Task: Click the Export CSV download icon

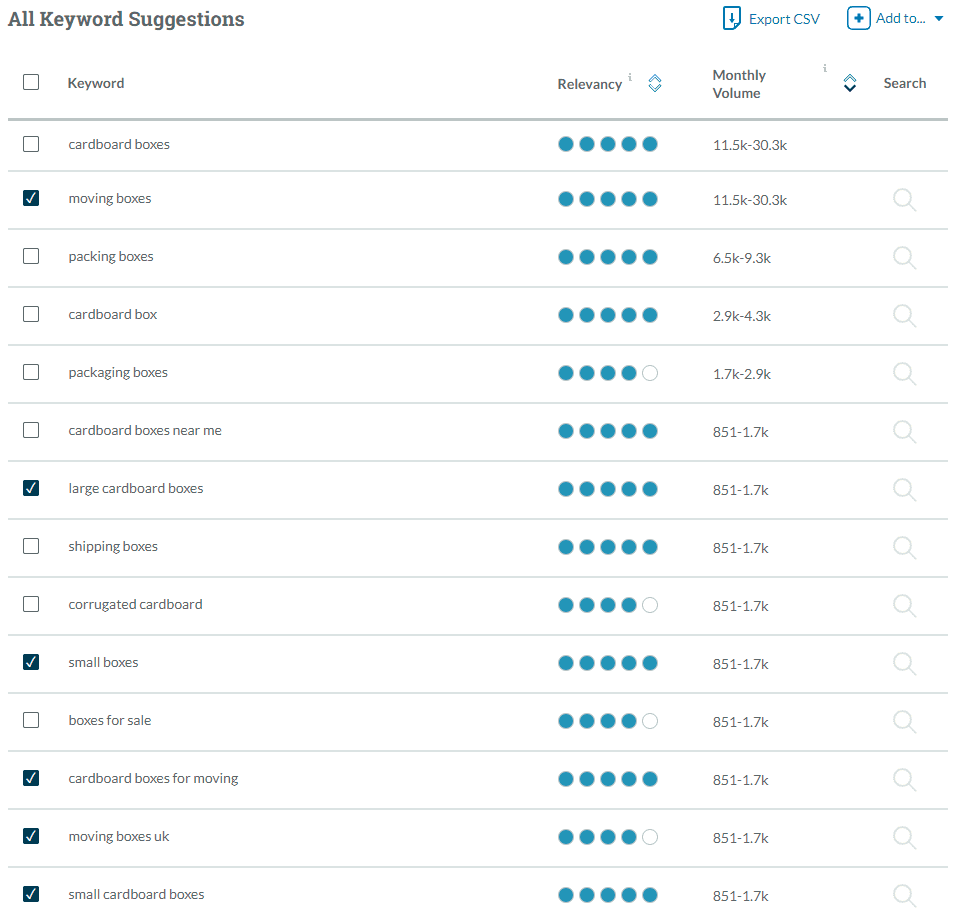Action: point(731,19)
